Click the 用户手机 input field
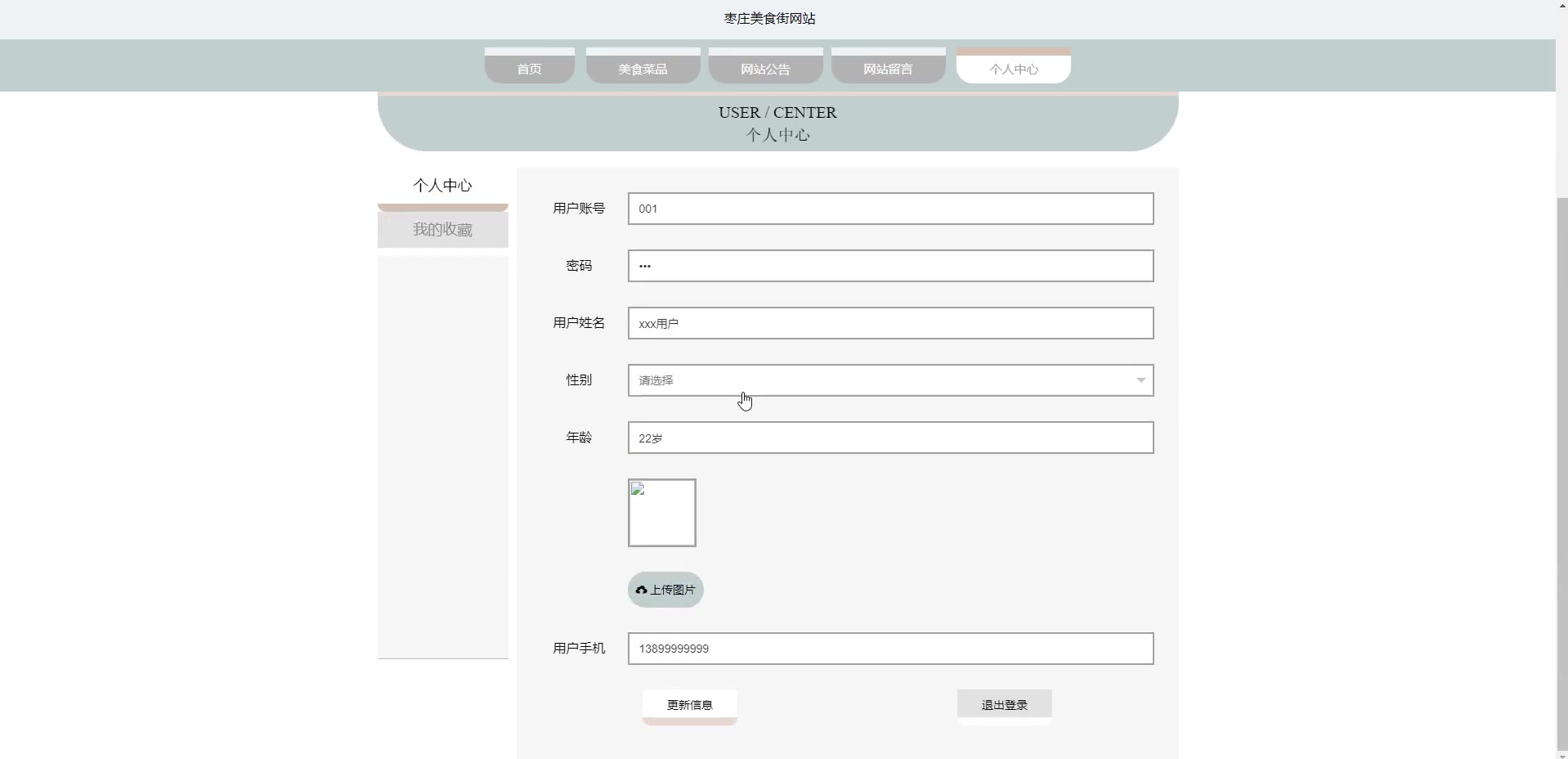This screenshot has width=1568, height=759. [x=890, y=649]
